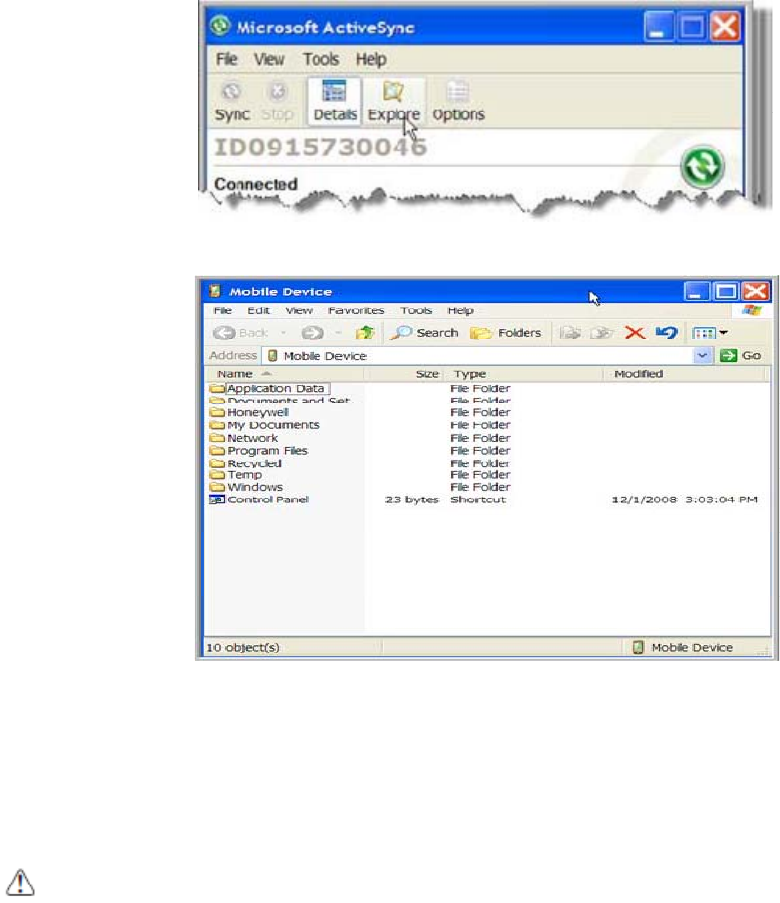Click the Go button

tap(741, 356)
